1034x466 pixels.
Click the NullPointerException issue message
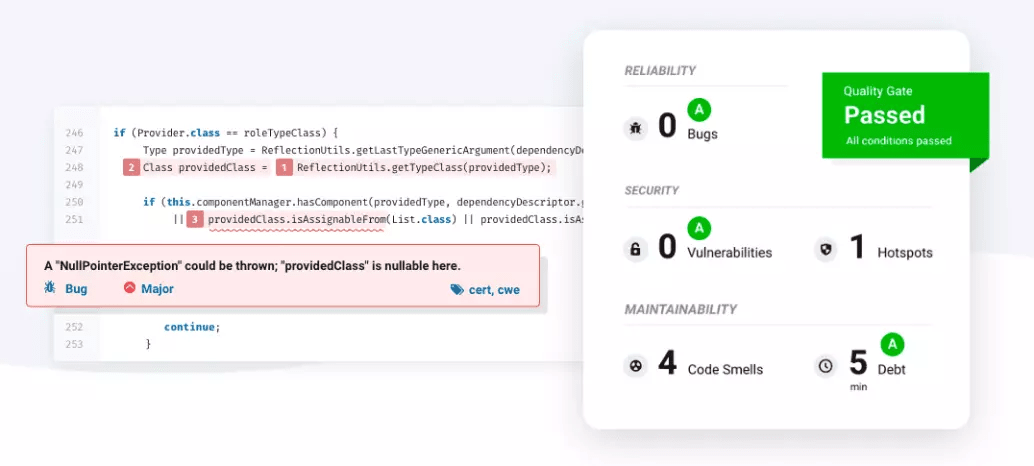252,266
